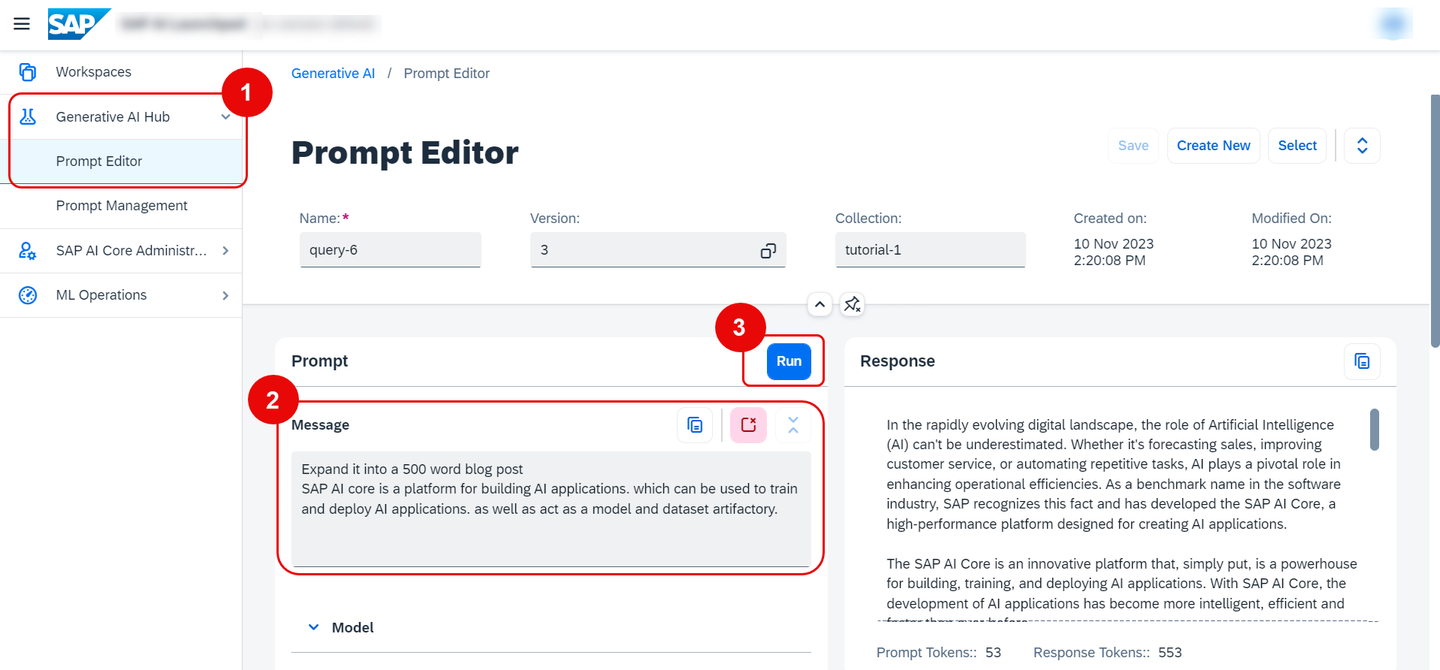Click the Created on date text
Screen dimensions: 1440x670
pos(1114,252)
